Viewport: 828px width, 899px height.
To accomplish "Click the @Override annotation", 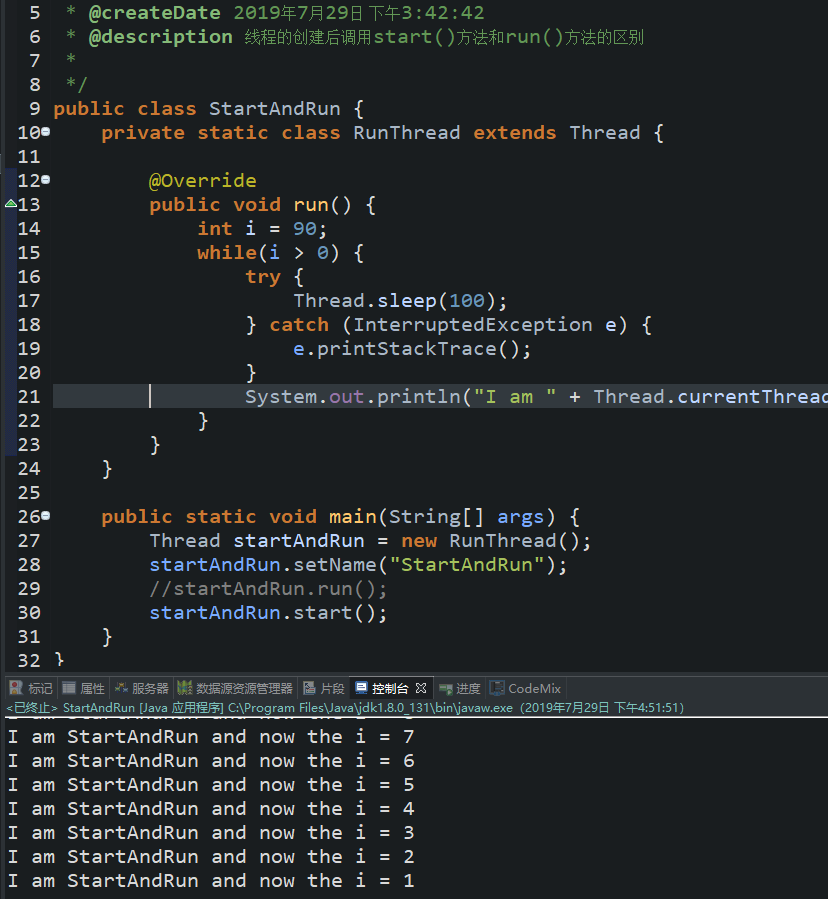I will click(x=202, y=181).
